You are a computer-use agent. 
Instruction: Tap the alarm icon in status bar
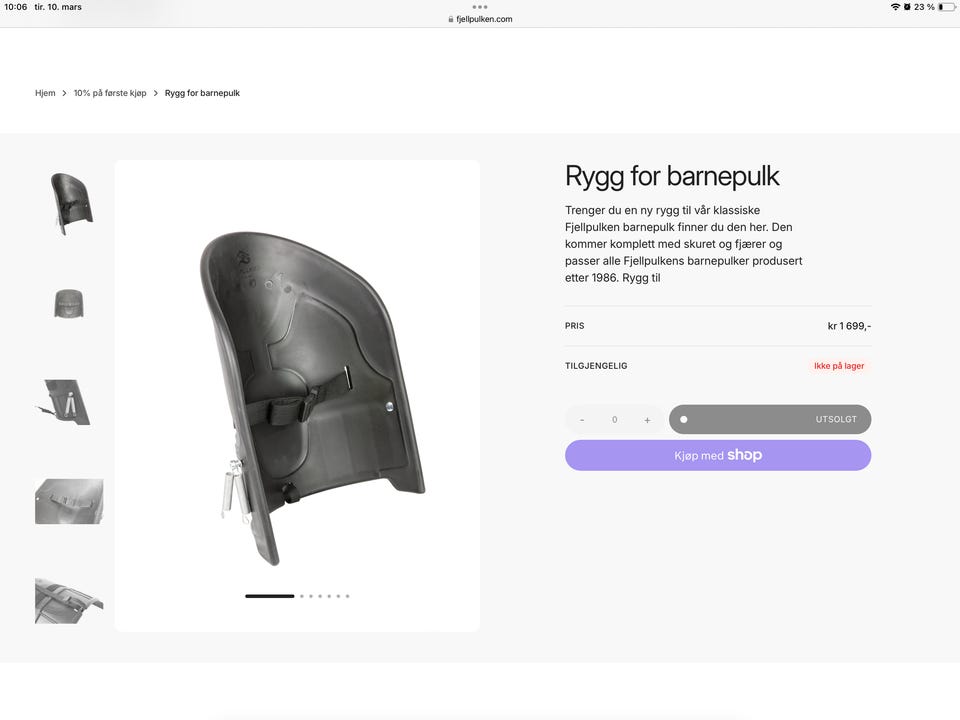pos(907,7)
